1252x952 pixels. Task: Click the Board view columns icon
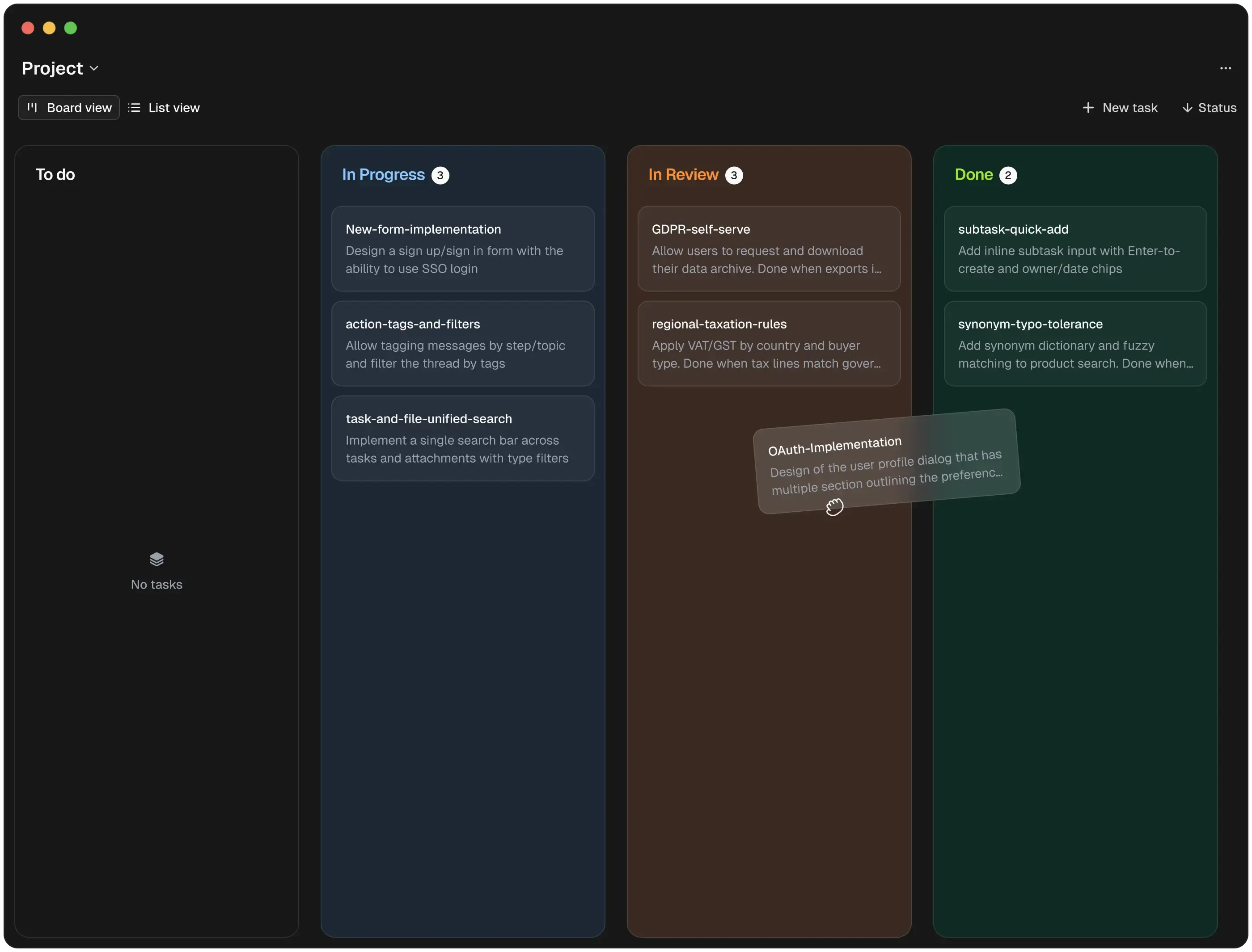(32, 107)
